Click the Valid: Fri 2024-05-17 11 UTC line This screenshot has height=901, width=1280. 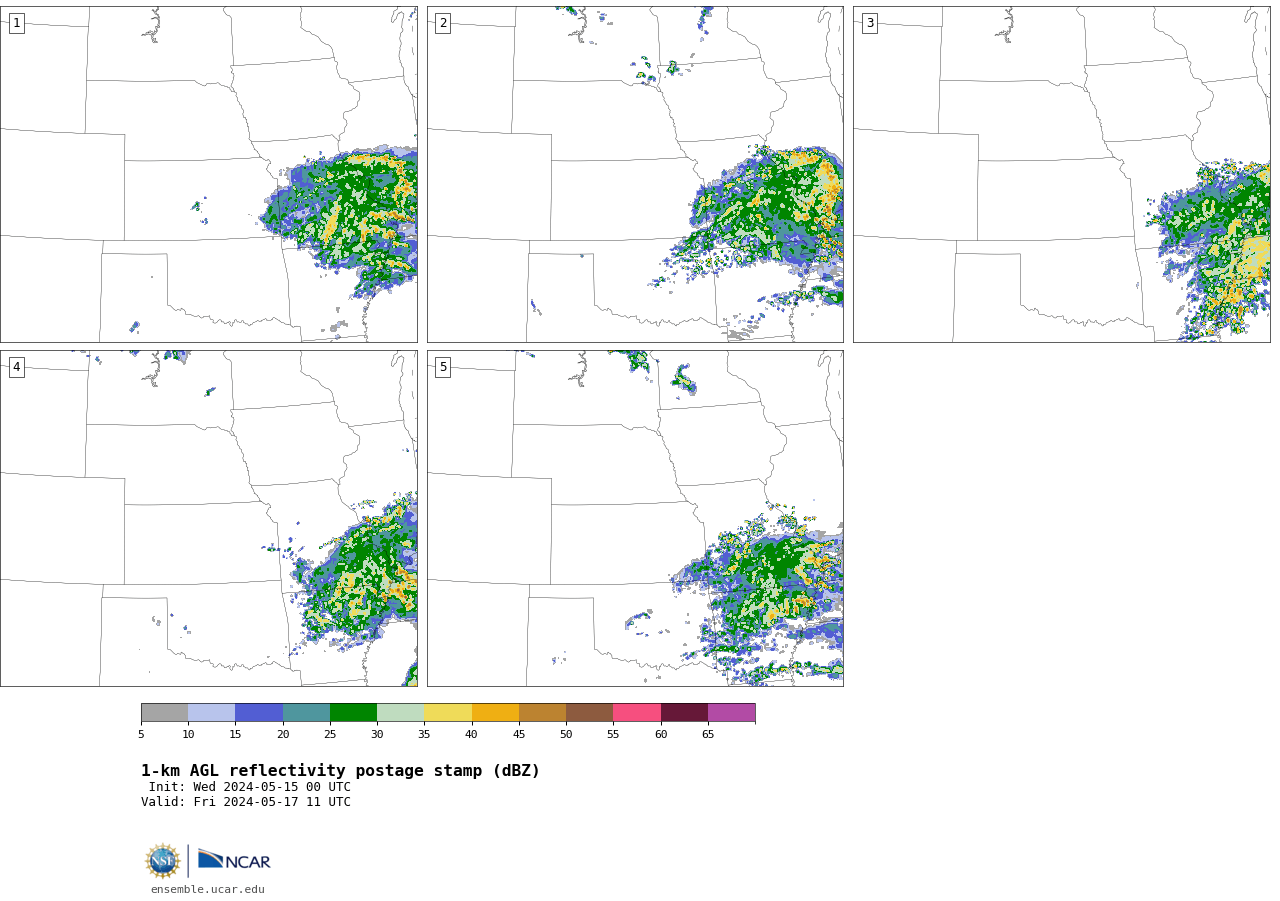click(x=246, y=802)
